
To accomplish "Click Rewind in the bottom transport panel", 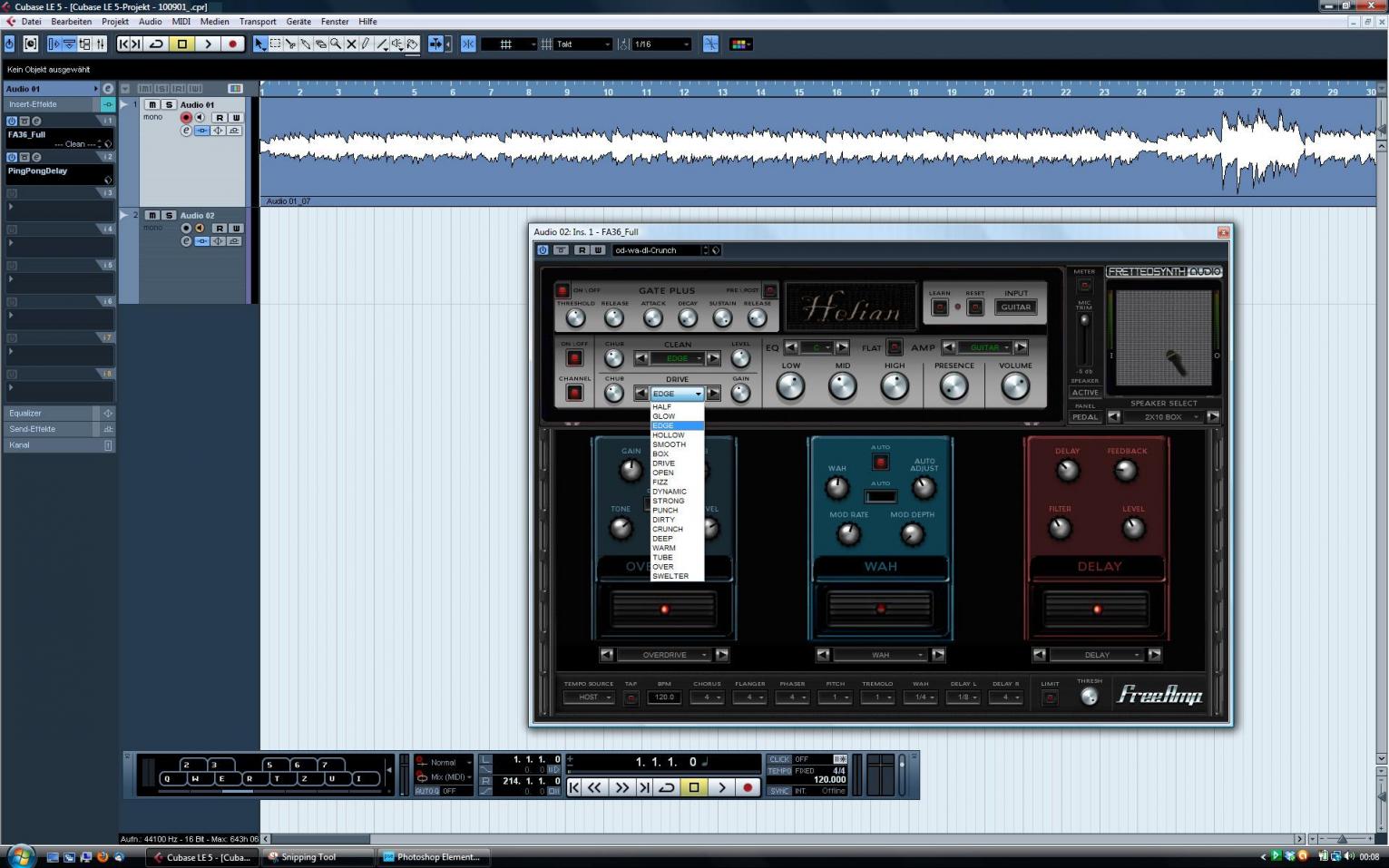I will 595,787.
